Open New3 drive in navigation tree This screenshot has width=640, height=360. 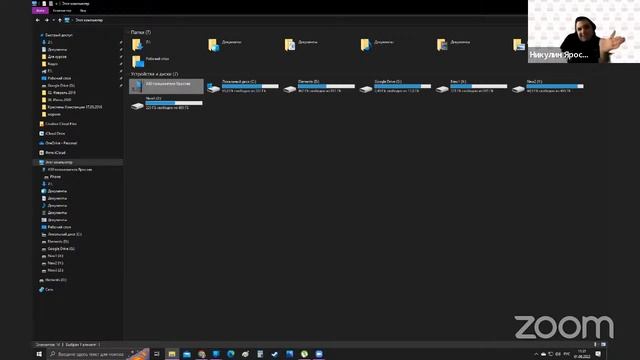(55, 270)
